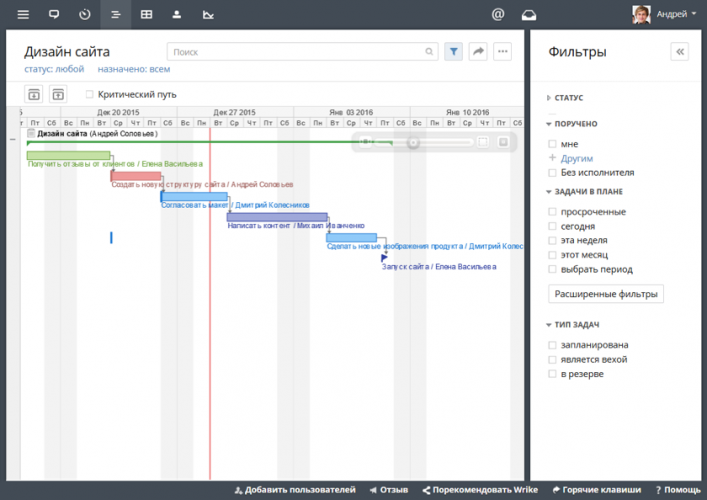
Task: Collapse the Фильтры panel
Action: (680, 52)
